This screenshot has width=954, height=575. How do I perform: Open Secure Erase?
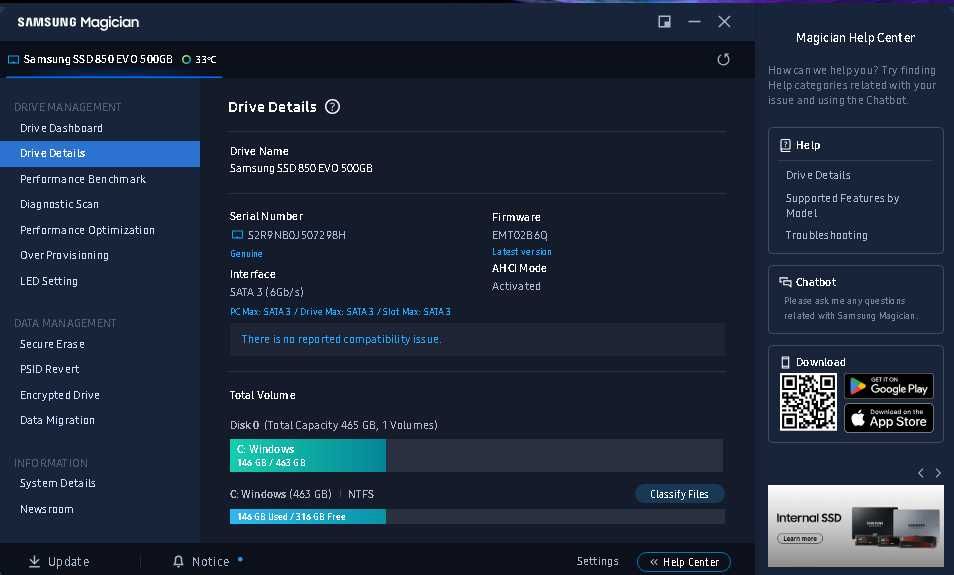coord(52,344)
